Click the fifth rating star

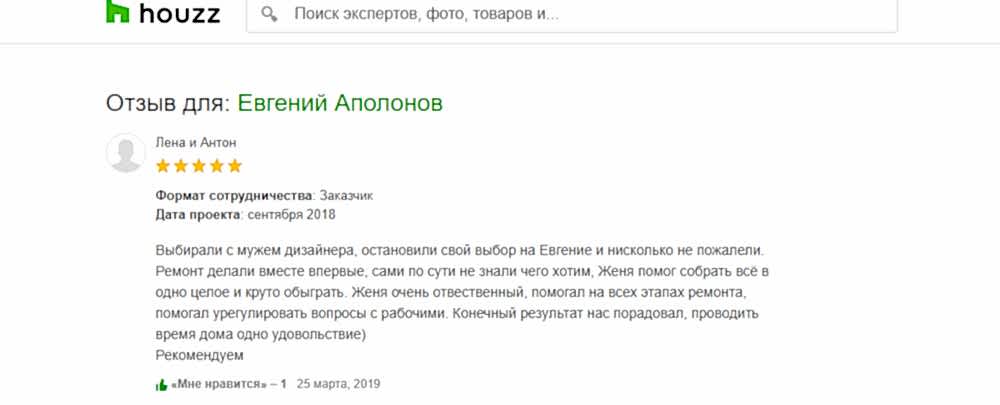(x=235, y=165)
